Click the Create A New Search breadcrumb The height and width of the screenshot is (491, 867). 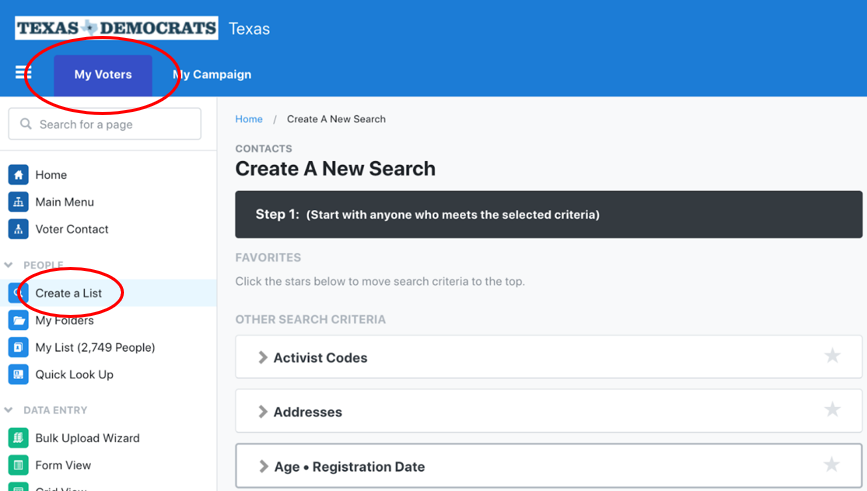coord(336,119)
